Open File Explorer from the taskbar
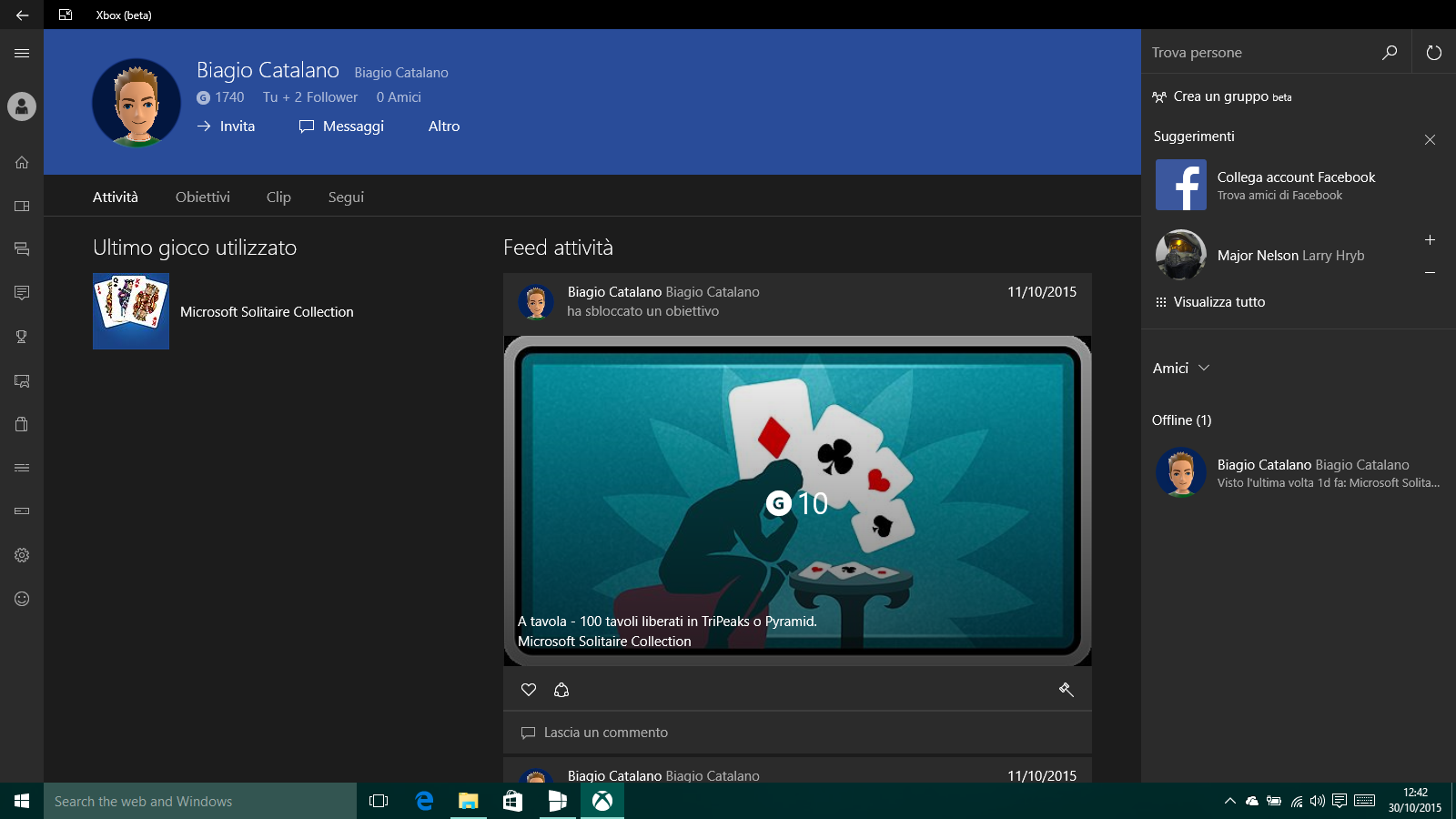Screen dimensions: 1456x819 point(469,801)
